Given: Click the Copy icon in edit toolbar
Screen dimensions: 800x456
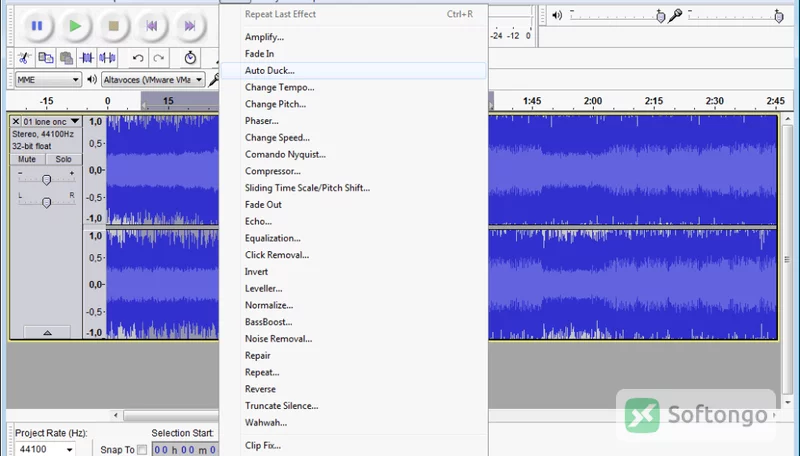Looking at the screenshot, I should pyautogui.click(x=45, y=58).
